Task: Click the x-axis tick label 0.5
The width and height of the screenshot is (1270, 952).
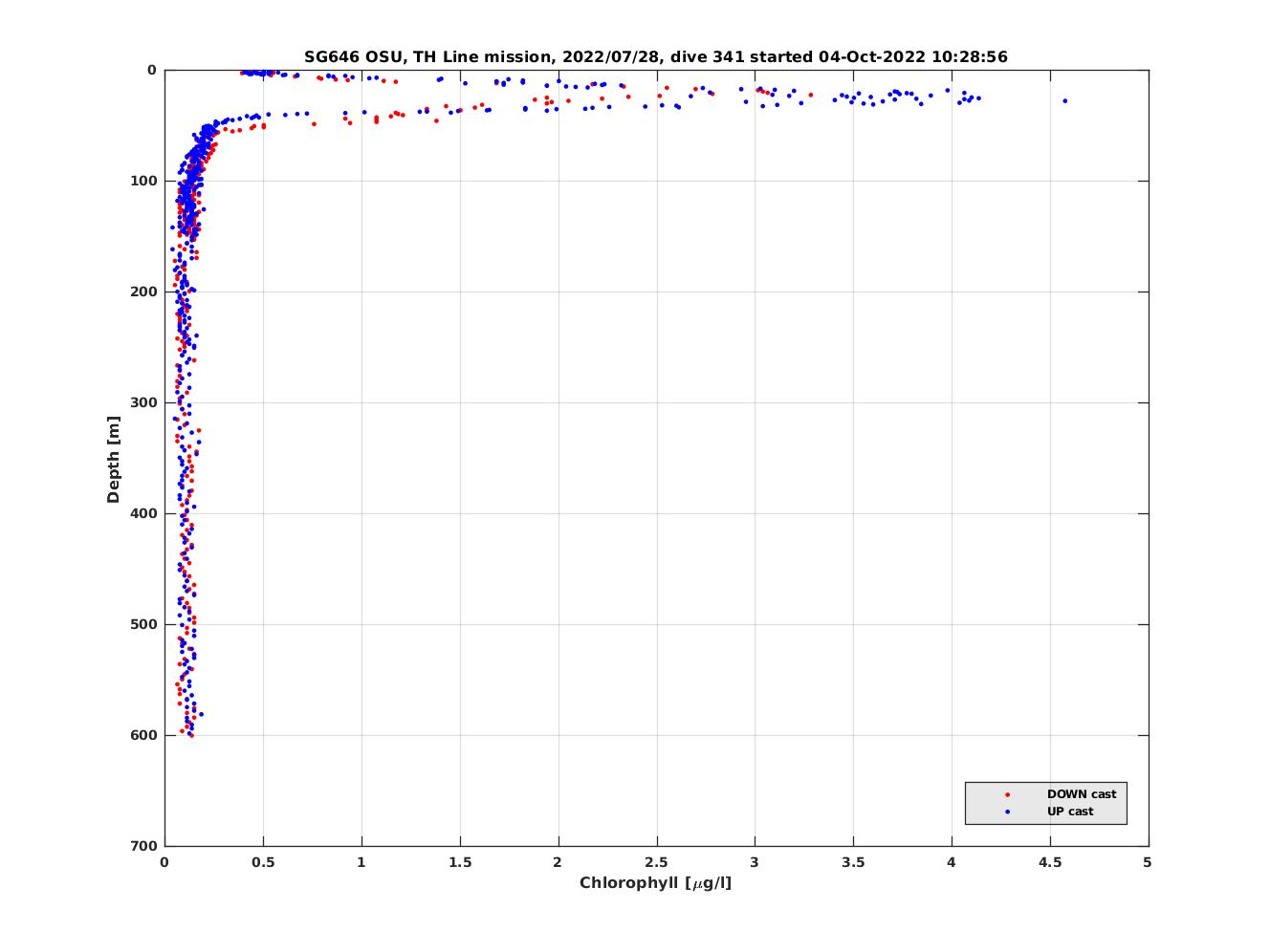Action: pos(263,862)
